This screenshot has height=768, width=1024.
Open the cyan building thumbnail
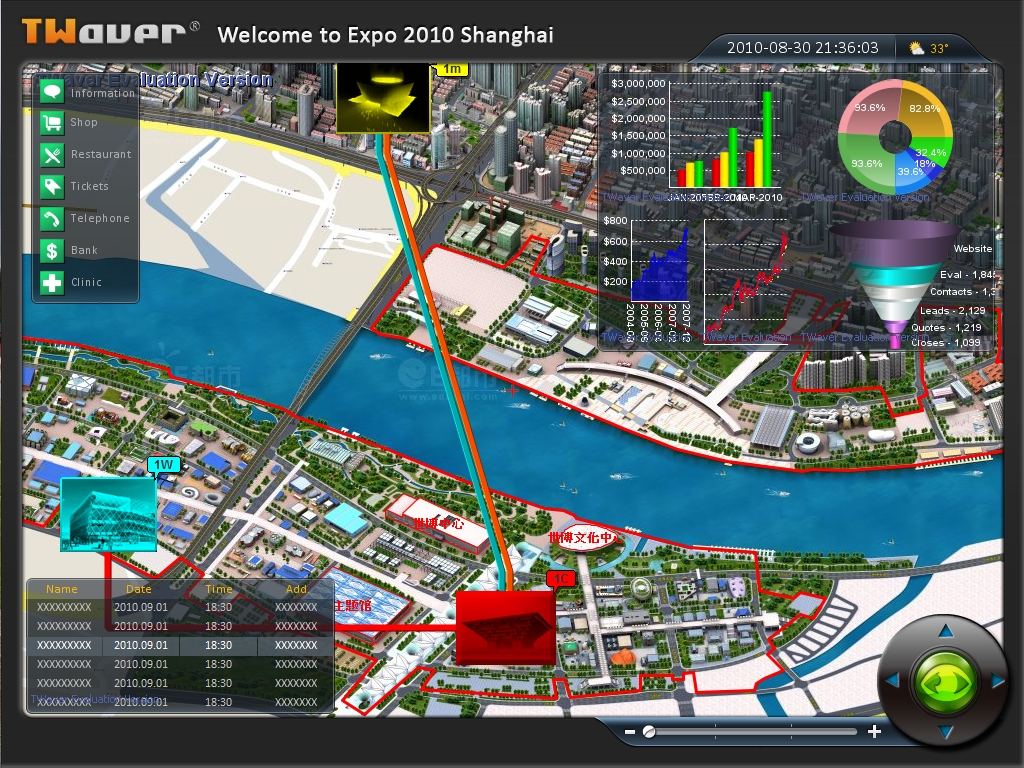(x=108, y=514)
